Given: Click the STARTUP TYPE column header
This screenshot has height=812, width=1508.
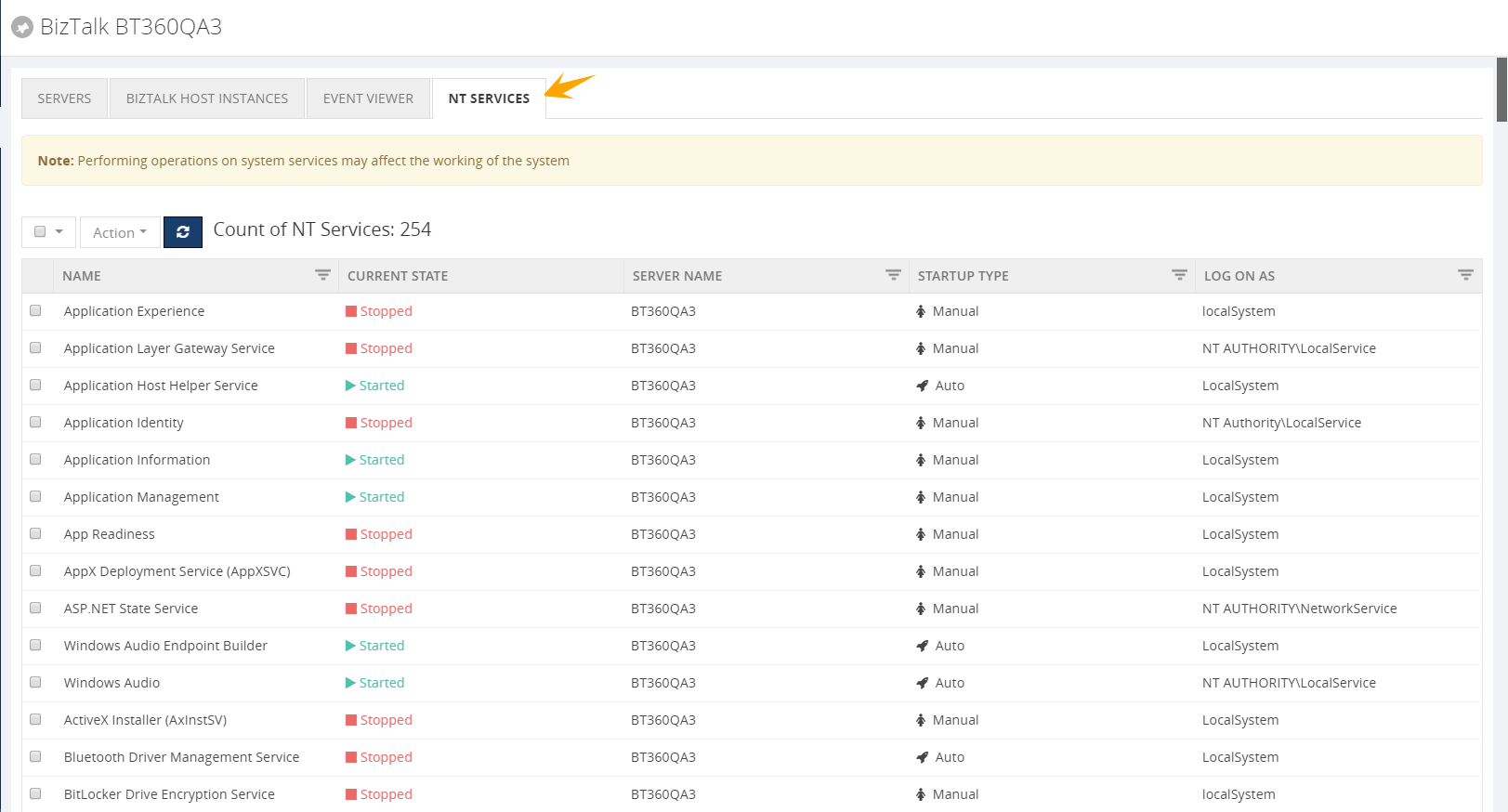Looking at the screenshot, I should 964,276.
